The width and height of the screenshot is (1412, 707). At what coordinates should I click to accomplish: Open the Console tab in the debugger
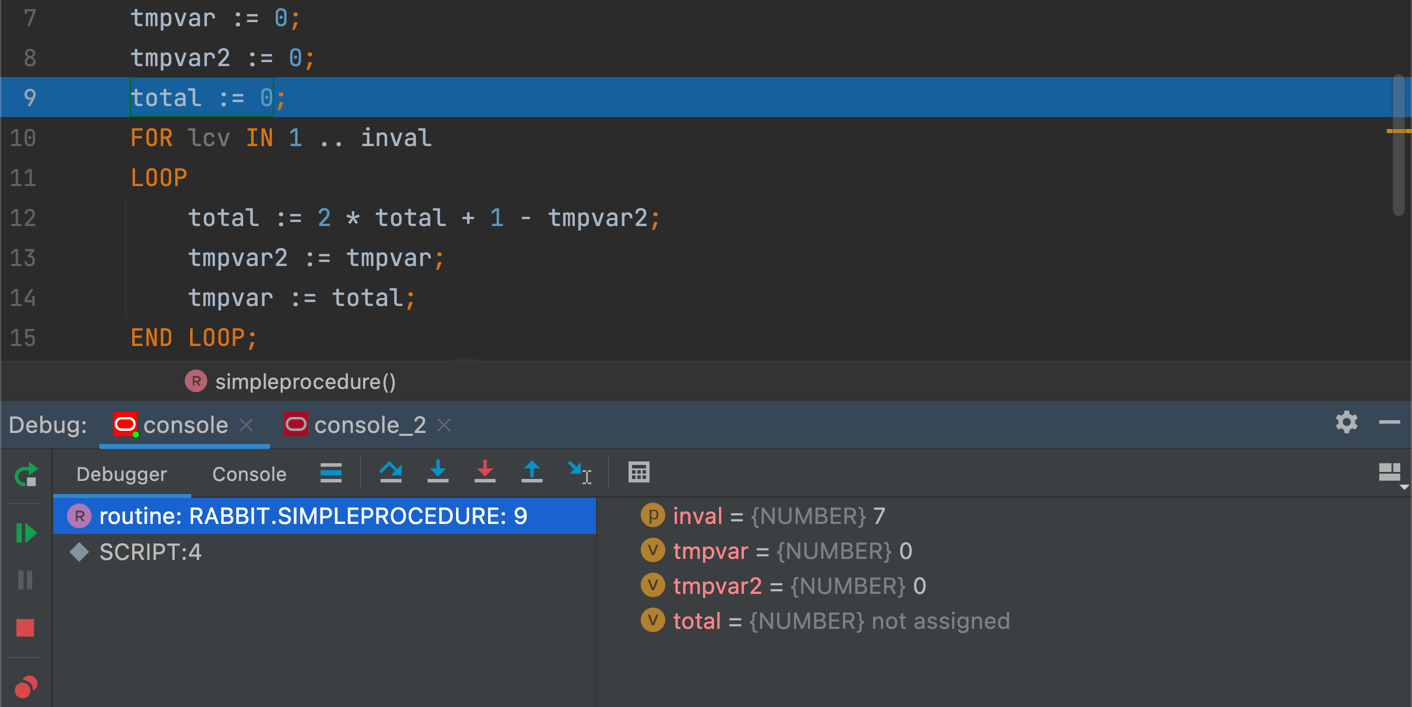tap(248, 473)
